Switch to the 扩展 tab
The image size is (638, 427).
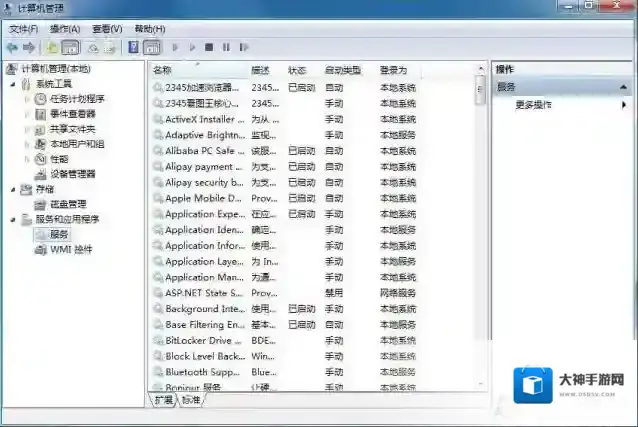coord(164,400)
